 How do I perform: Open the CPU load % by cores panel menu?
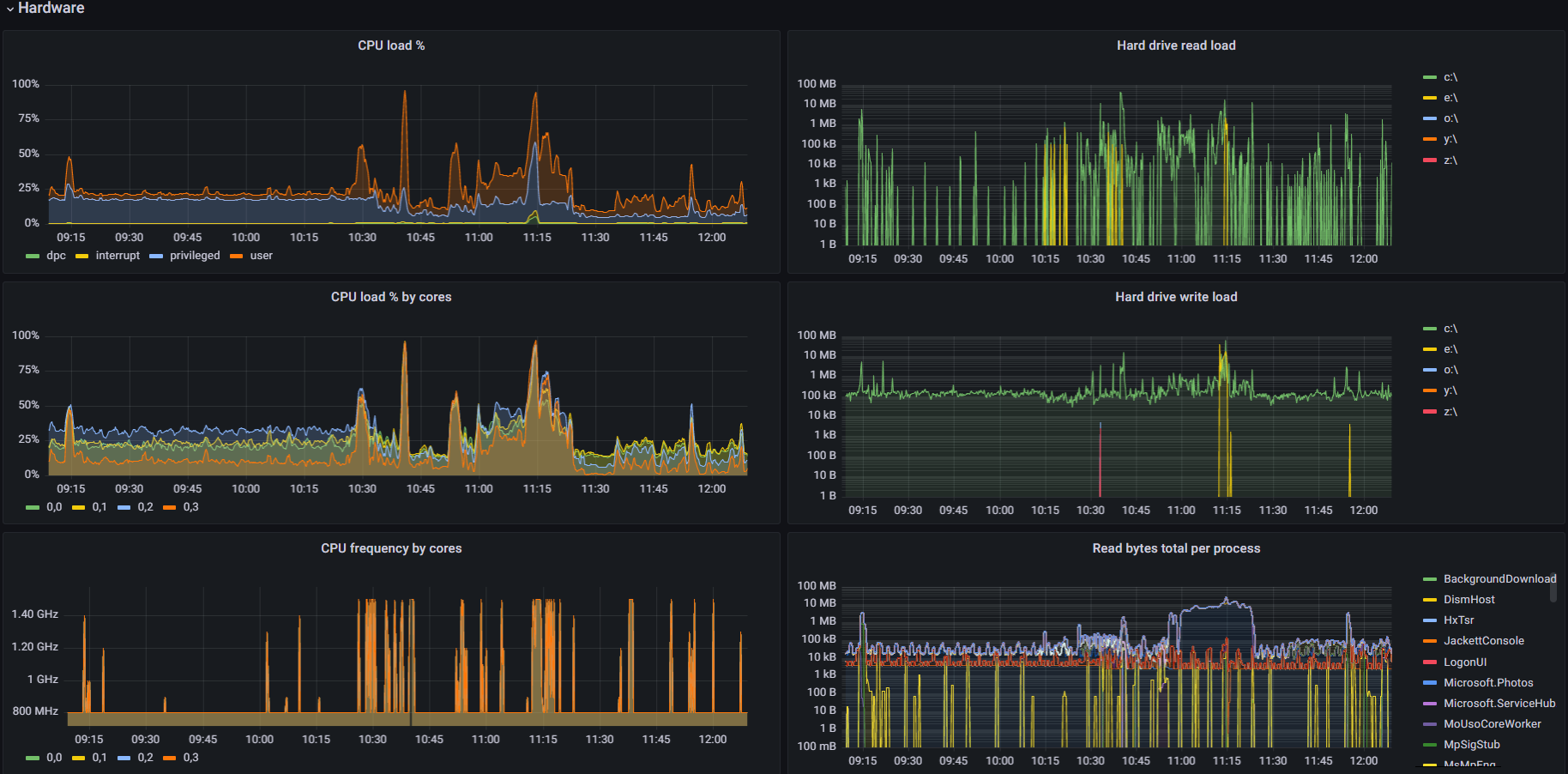coord(391,297)
